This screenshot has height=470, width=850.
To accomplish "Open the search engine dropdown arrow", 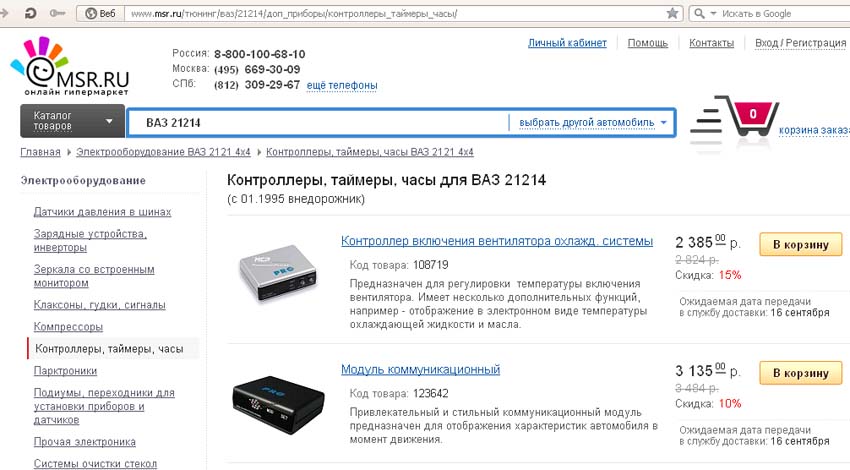I will (x=713, y=14).
